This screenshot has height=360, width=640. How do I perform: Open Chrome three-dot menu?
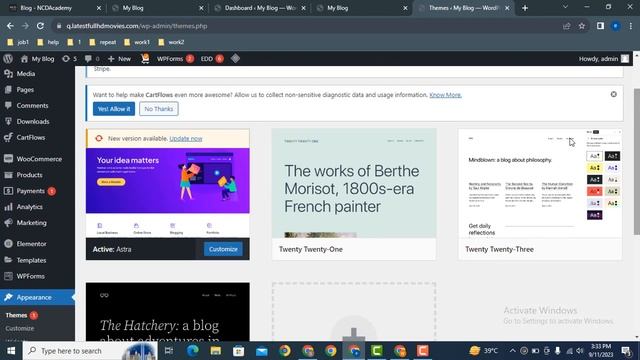[x=631, y=26]
